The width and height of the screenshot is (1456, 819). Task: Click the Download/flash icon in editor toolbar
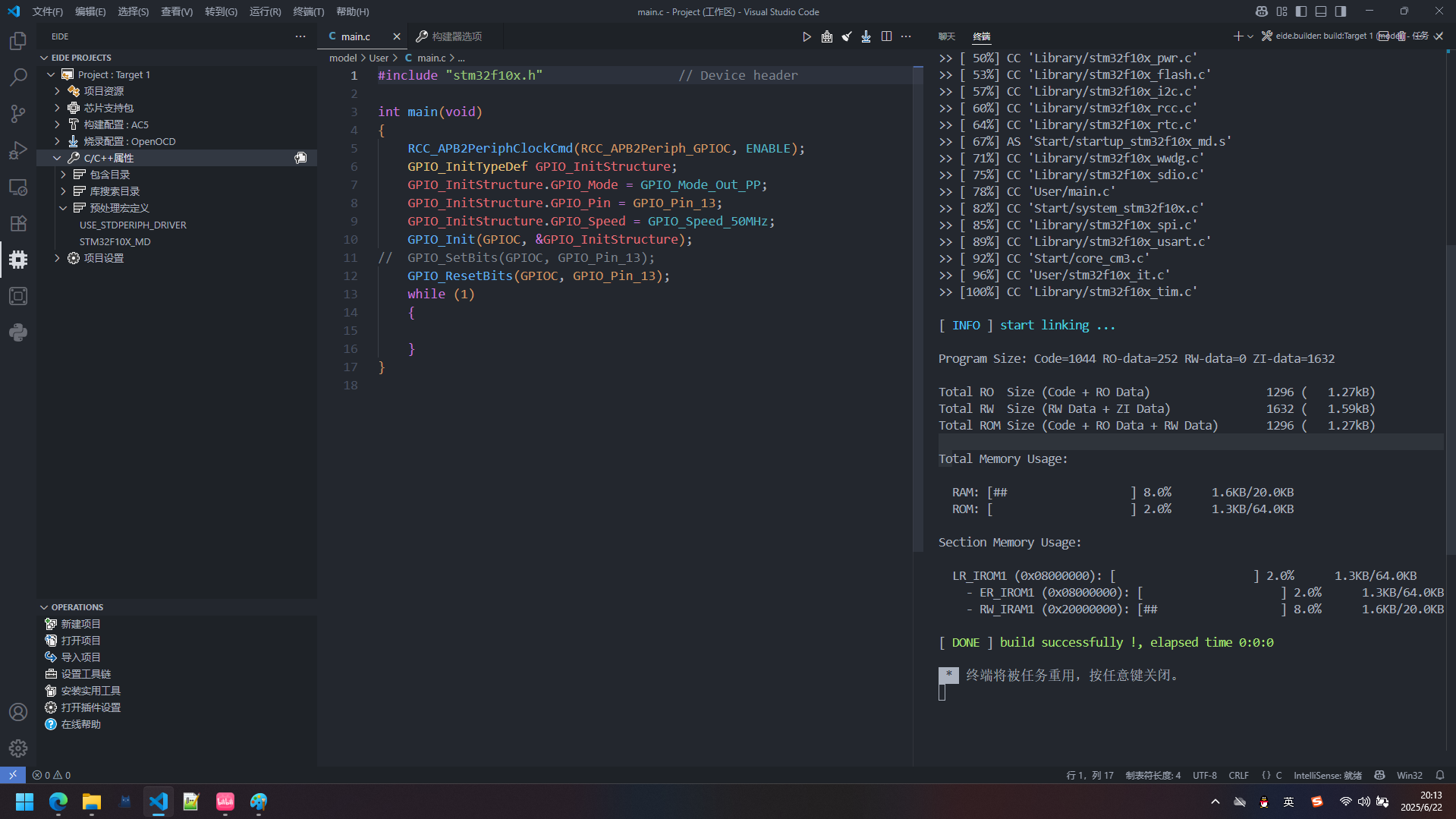coord(866,36)
